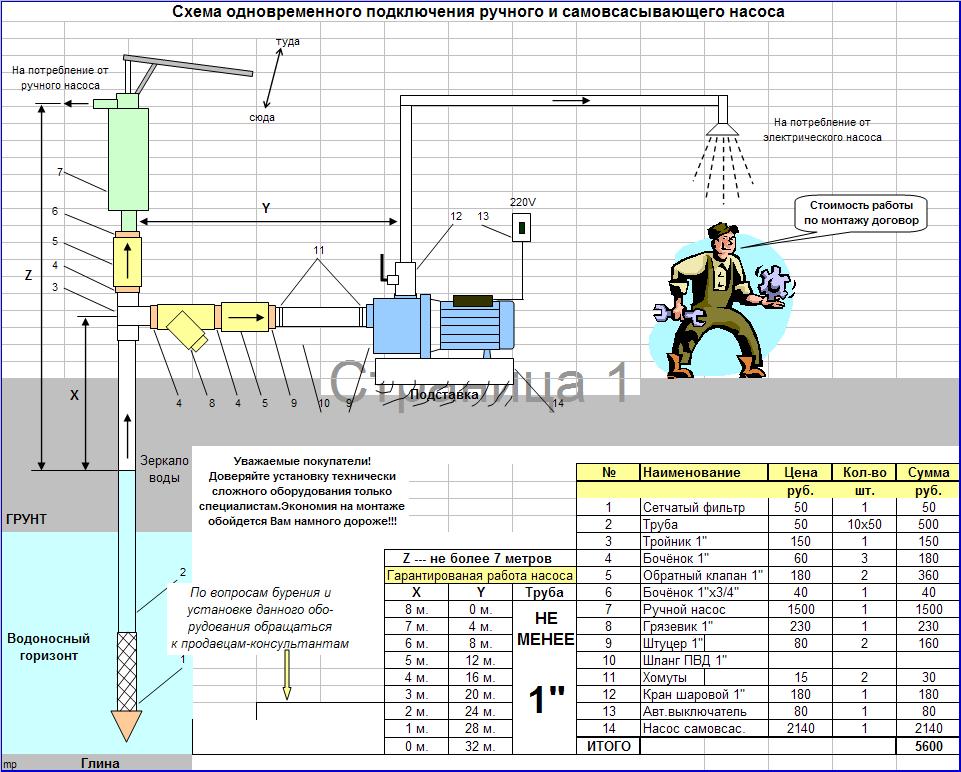This screenshot has width=961, height=772.
Task: Click the '10x50' quantity cell
Action: (864, 524)
